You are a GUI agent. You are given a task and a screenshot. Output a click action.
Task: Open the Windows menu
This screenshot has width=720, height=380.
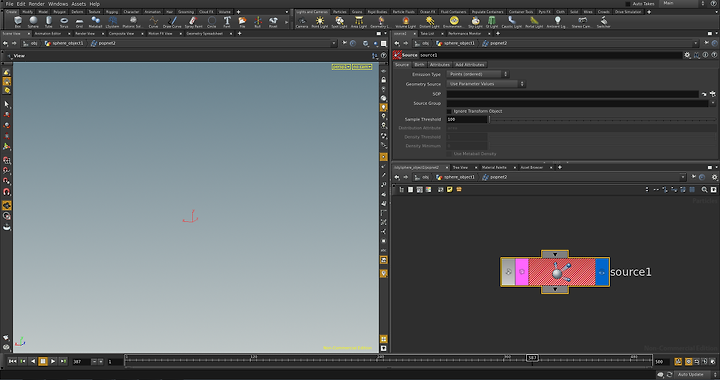click(58, 4)
